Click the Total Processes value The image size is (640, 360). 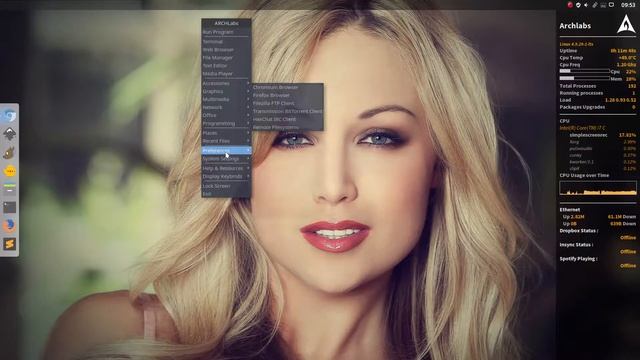click(632, 86)
